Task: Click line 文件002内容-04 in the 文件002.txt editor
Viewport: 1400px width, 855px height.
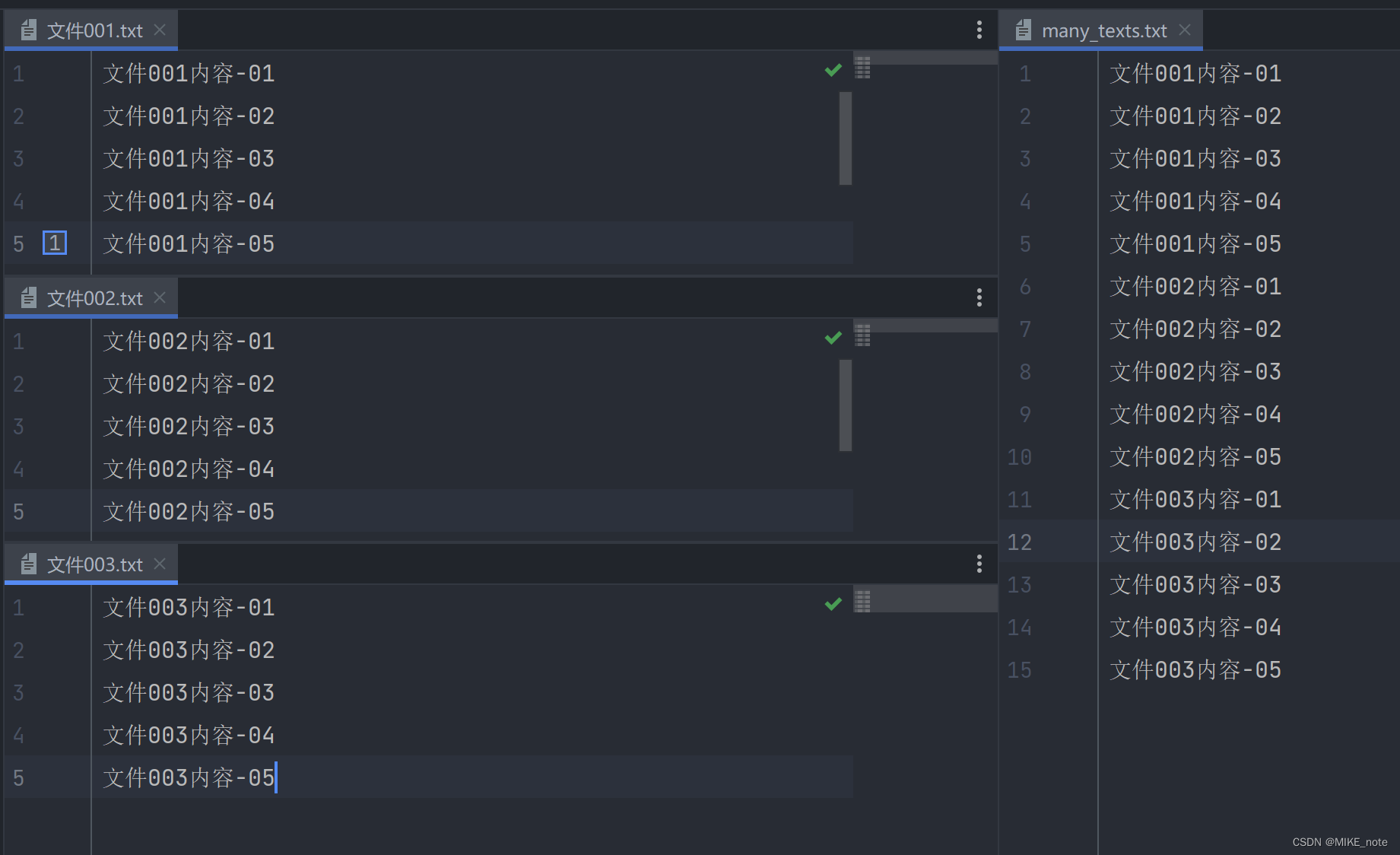Action: pyautogui.click(x=189, y=469)
